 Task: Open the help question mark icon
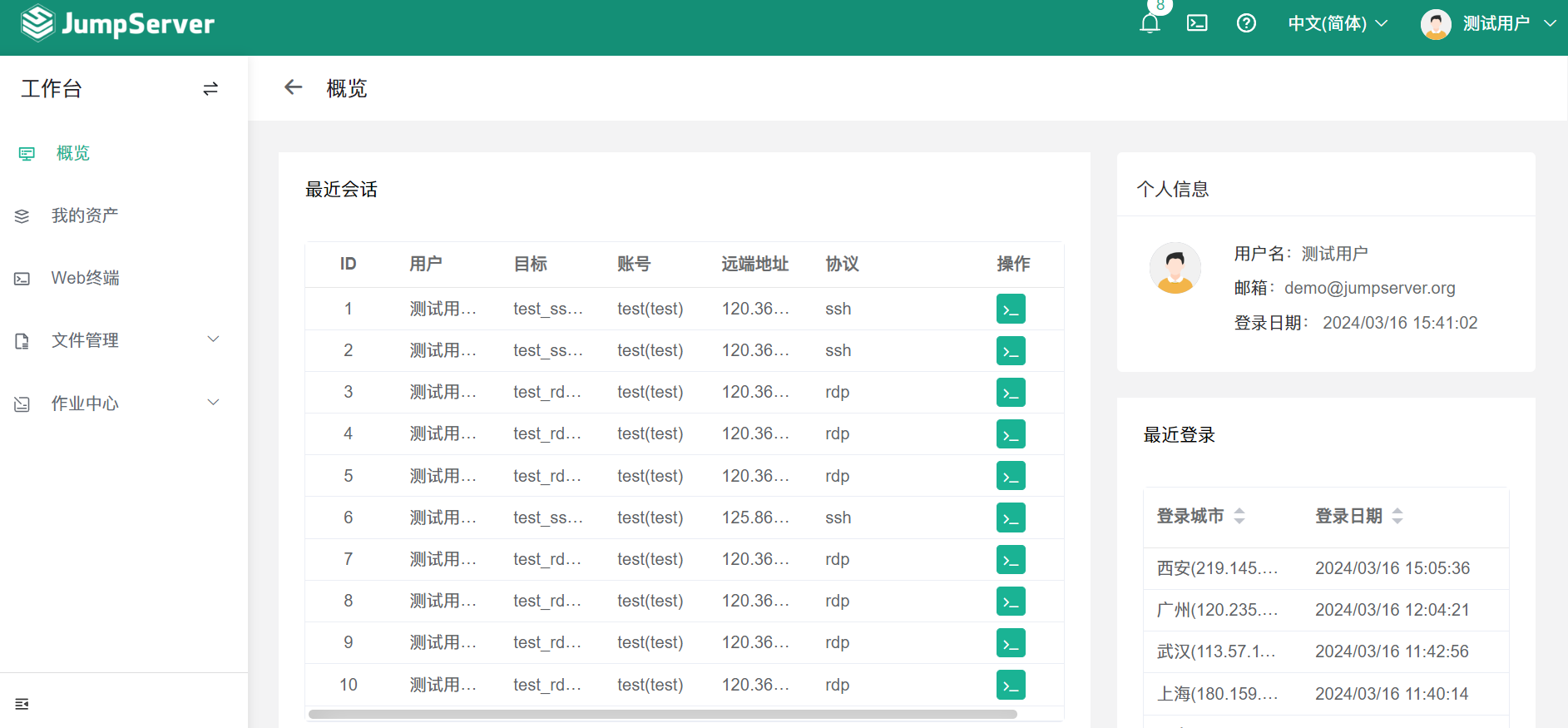(x=1246, y=23)
